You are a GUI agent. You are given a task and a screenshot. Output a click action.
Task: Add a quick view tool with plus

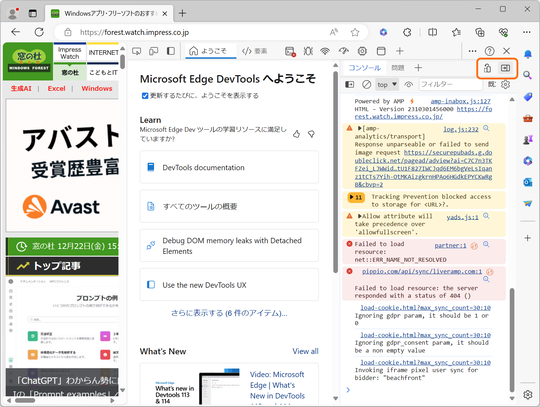click(x=418, y=68)
